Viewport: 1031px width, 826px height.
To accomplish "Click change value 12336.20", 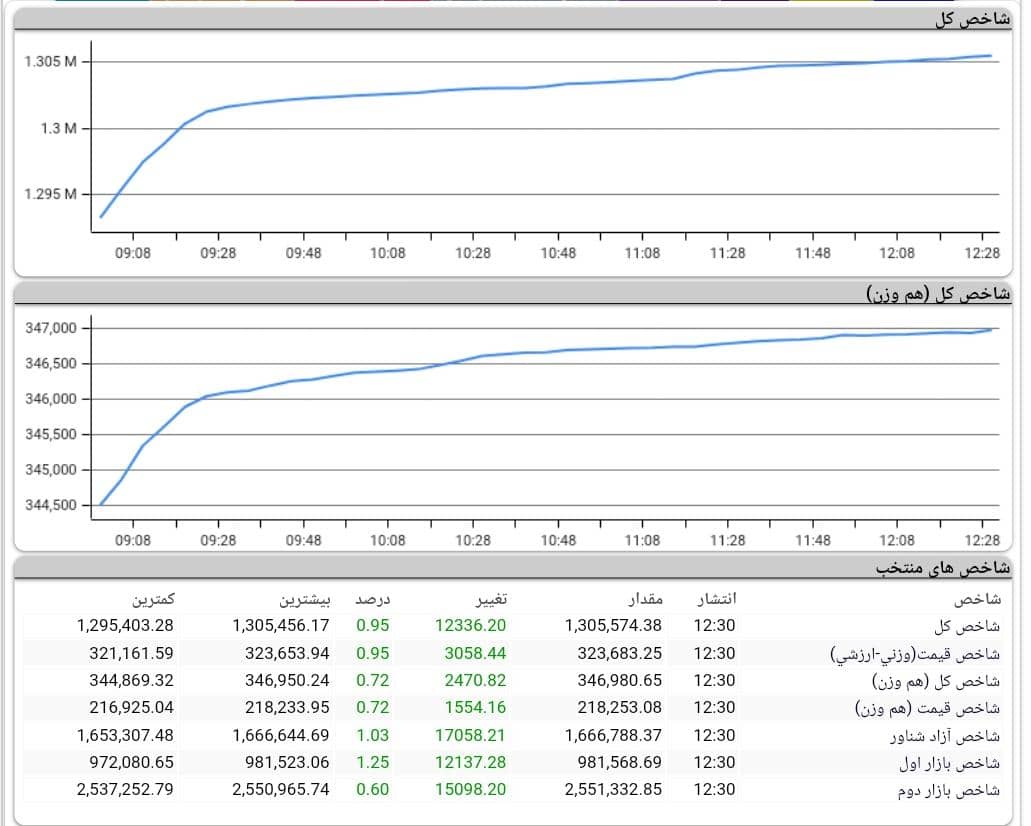I will (470, 625).
